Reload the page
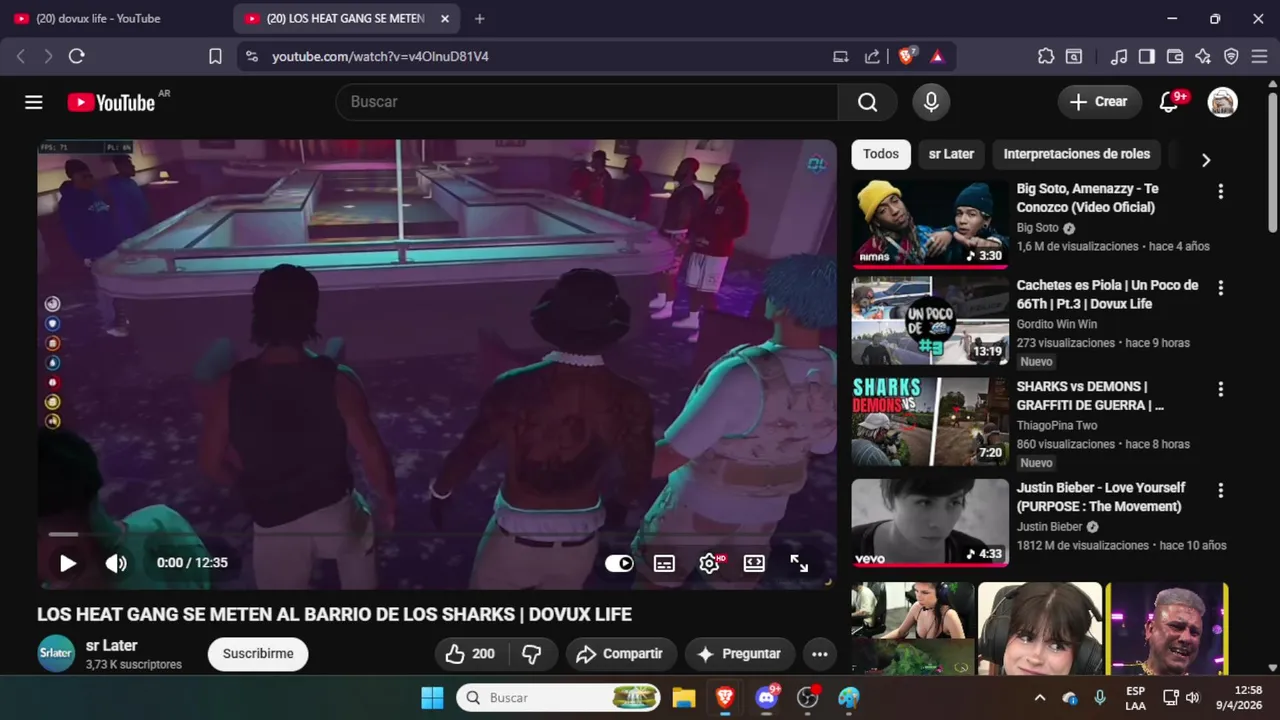Screen dimensions: 1280x720 click(x=76, y=57)
